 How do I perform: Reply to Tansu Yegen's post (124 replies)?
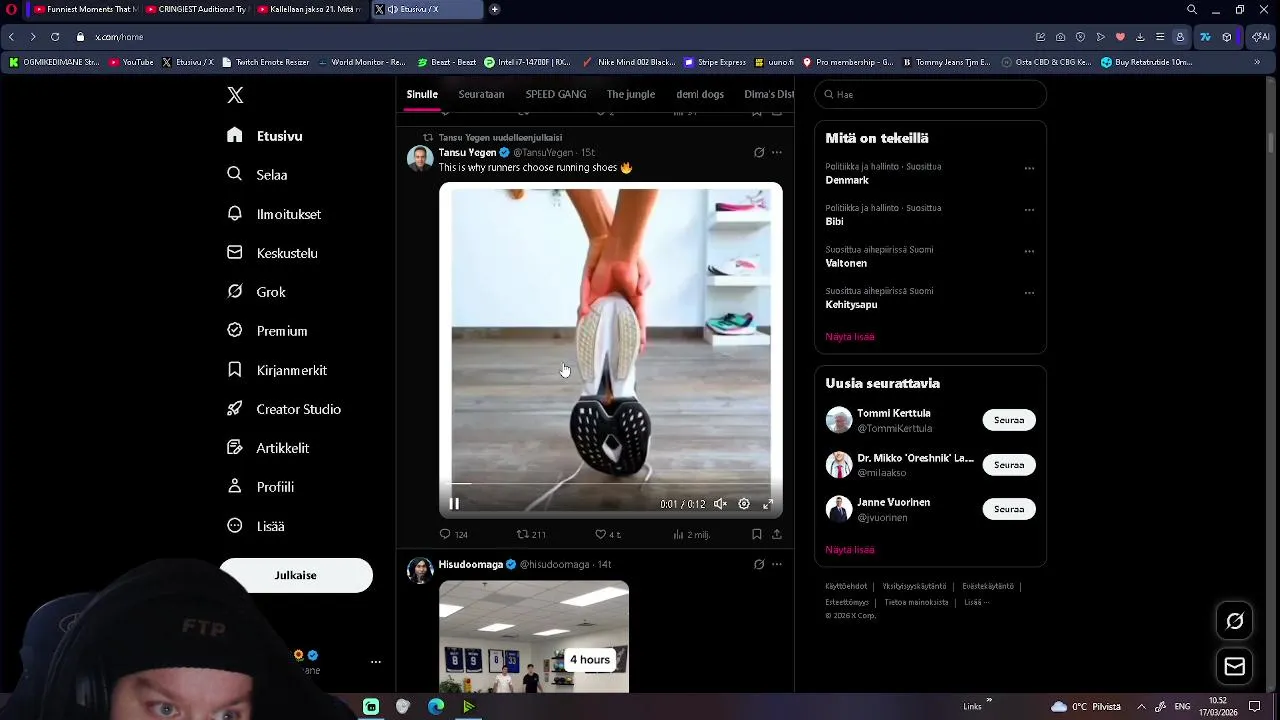pos(454,535)
